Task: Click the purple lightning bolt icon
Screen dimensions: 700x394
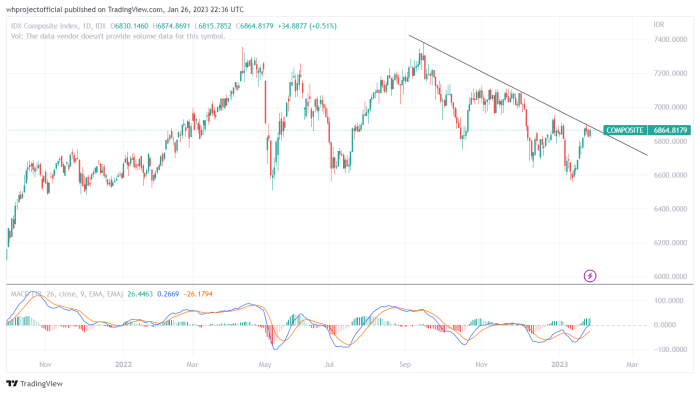Action: coord(590,276)
